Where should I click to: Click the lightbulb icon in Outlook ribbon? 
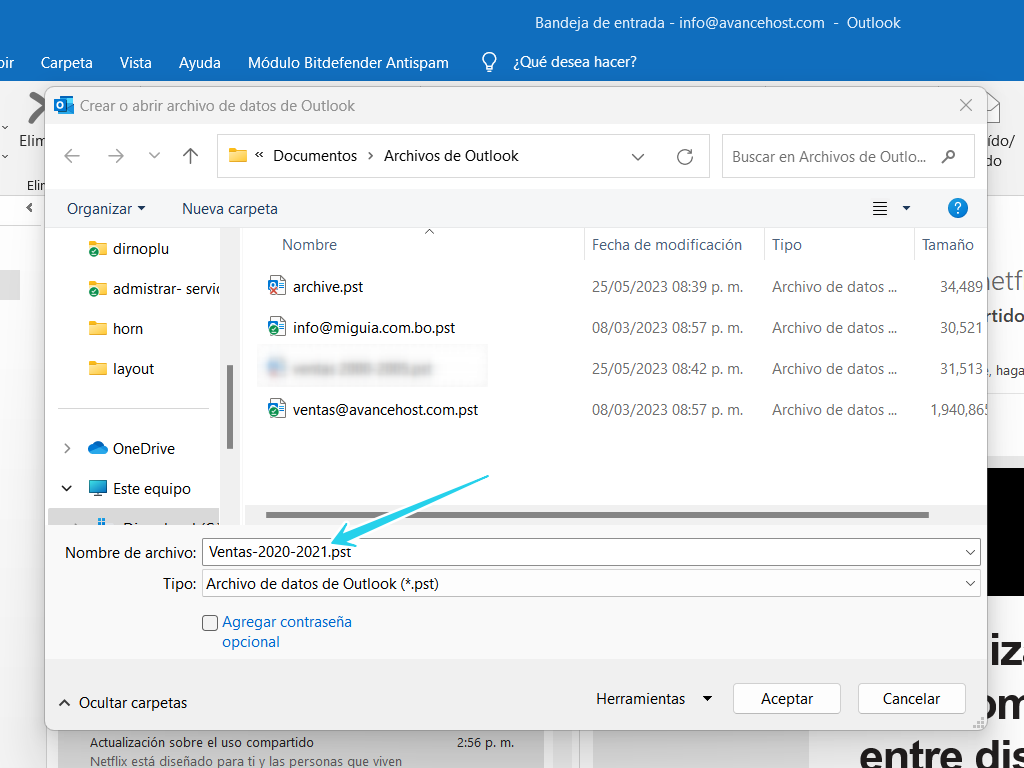pyautogui.click(x=489, y=62)
